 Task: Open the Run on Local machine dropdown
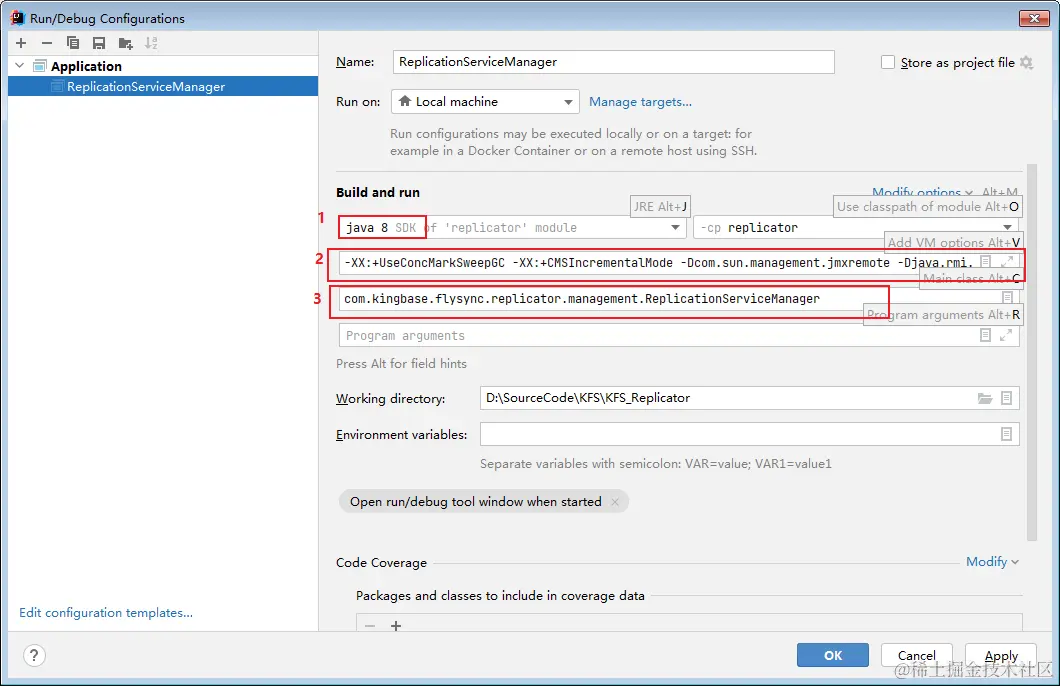click(x=485, y=101)
